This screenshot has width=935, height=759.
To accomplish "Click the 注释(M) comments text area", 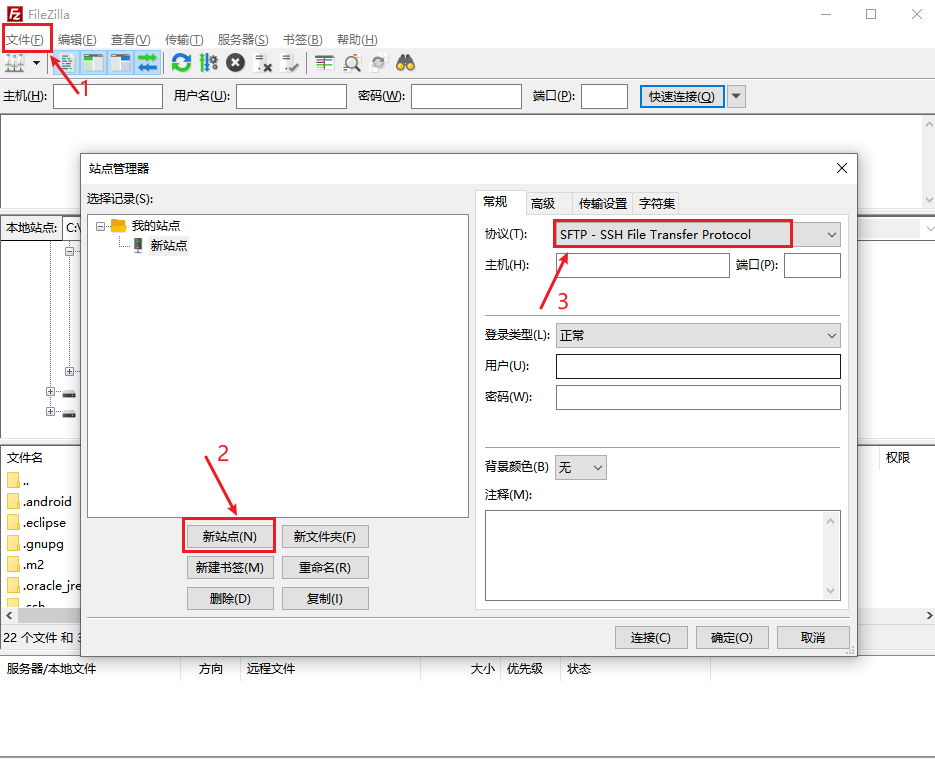I will pos(662,555).
